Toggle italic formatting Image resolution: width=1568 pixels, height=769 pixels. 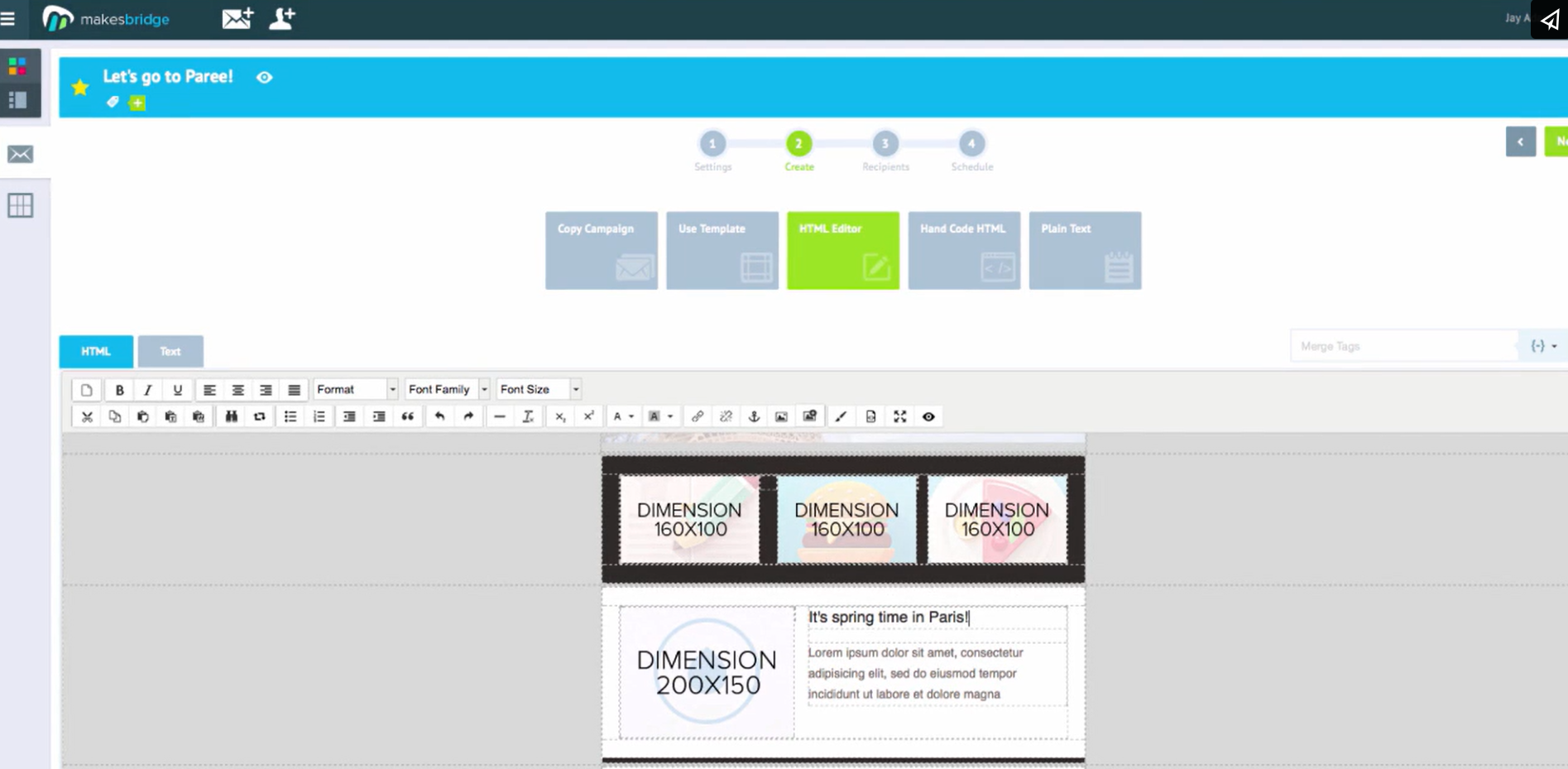(x=147, y=389)
